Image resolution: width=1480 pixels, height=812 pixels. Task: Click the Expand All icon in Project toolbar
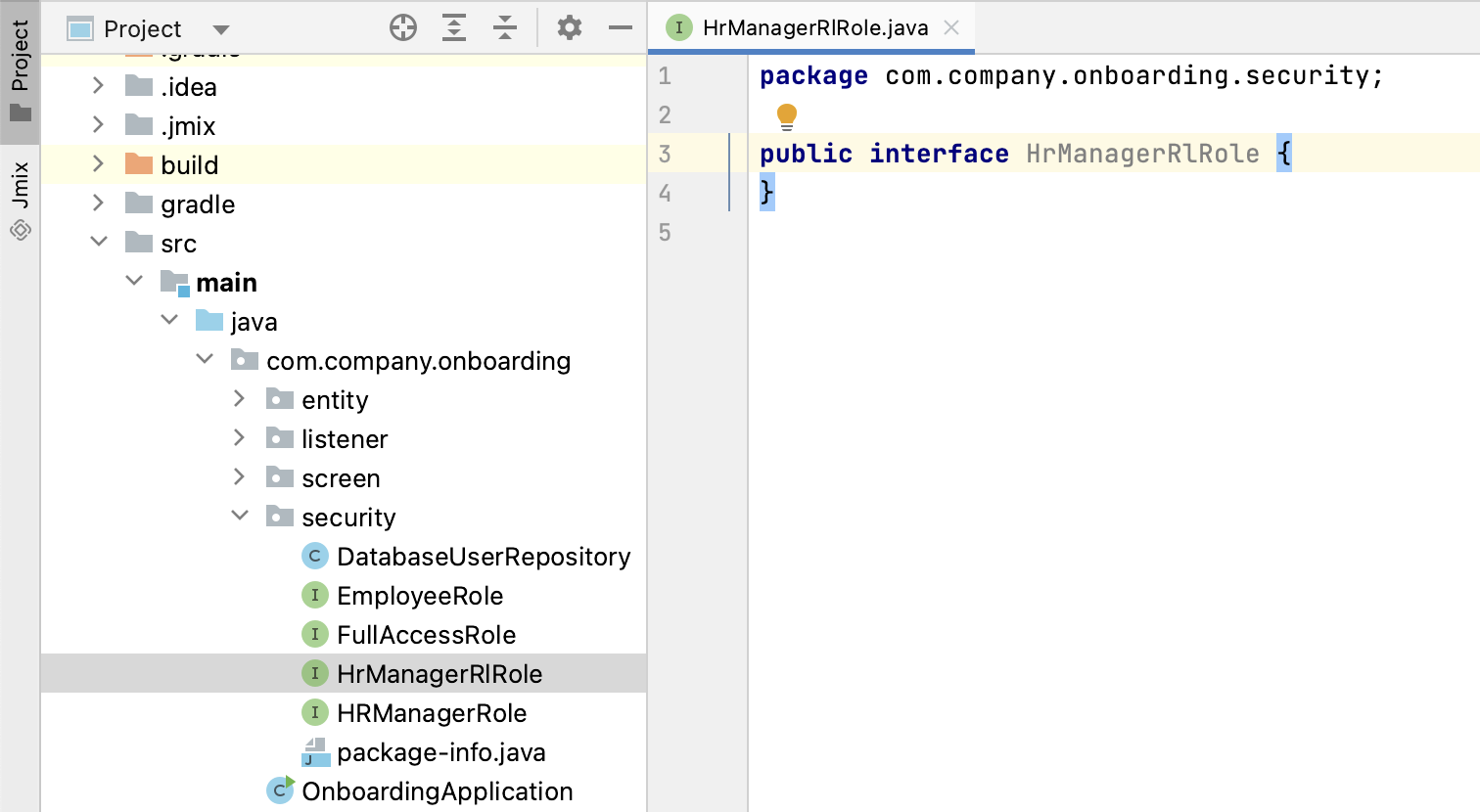pos(454,28)
